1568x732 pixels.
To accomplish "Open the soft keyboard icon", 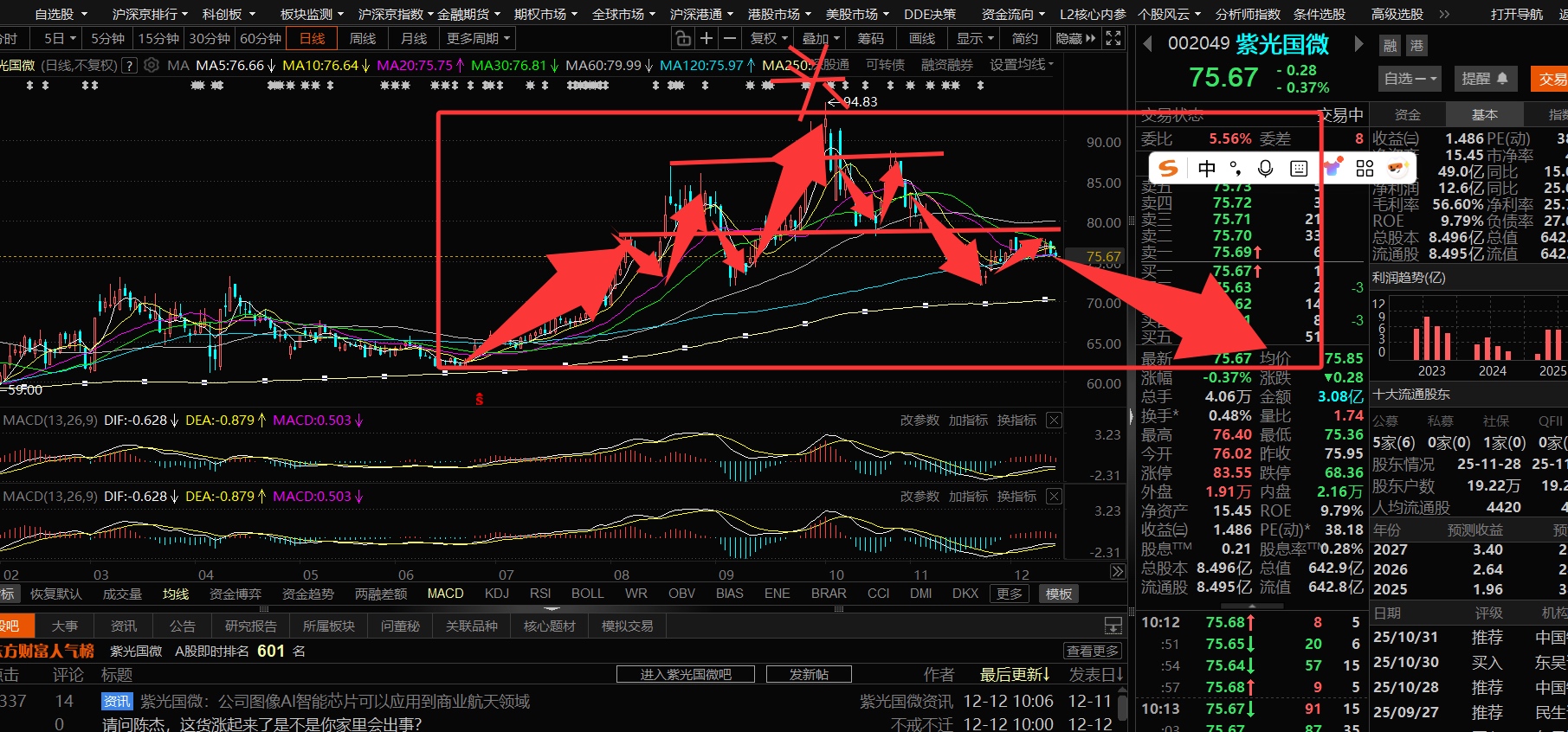I will (1299, 168).
